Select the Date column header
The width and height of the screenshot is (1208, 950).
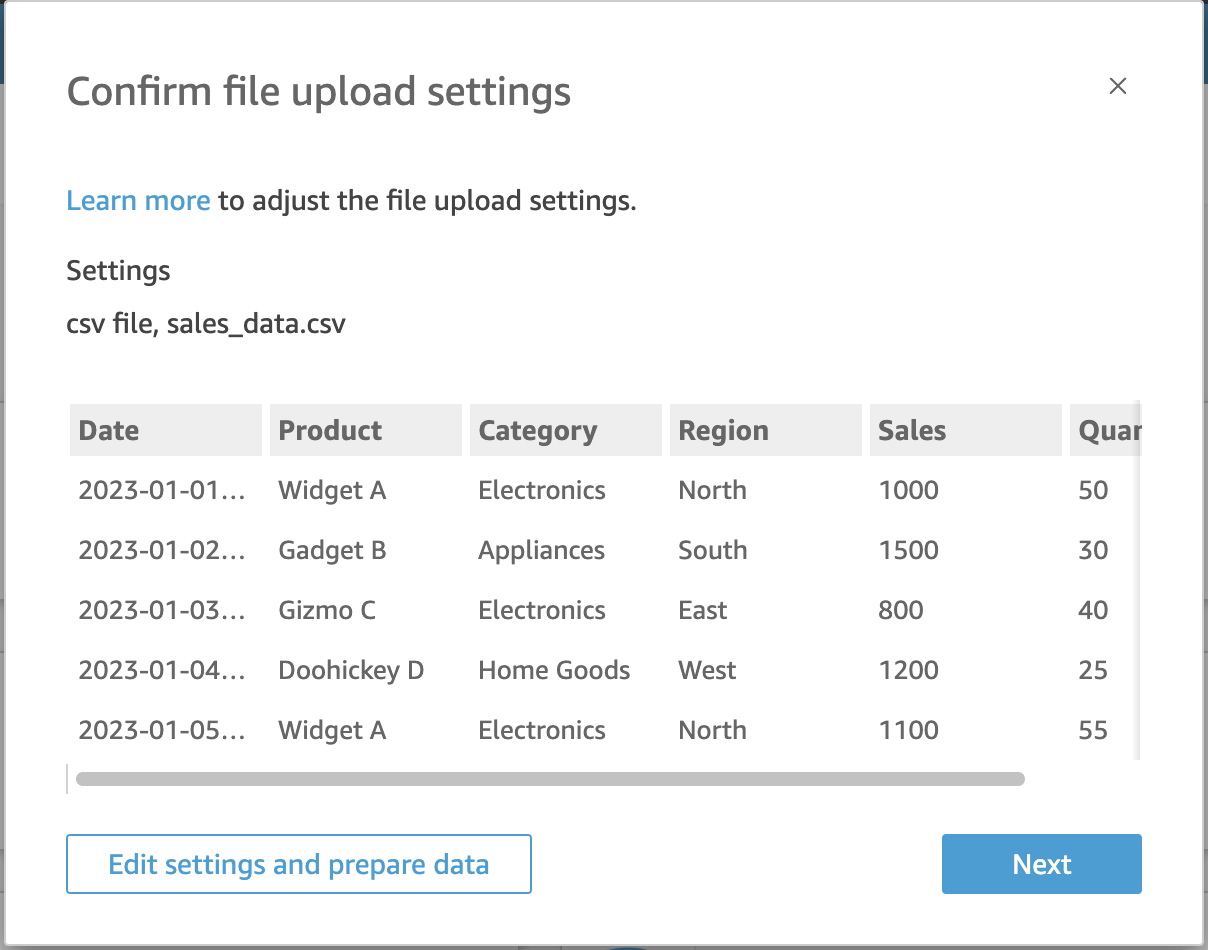coord(165,430)
